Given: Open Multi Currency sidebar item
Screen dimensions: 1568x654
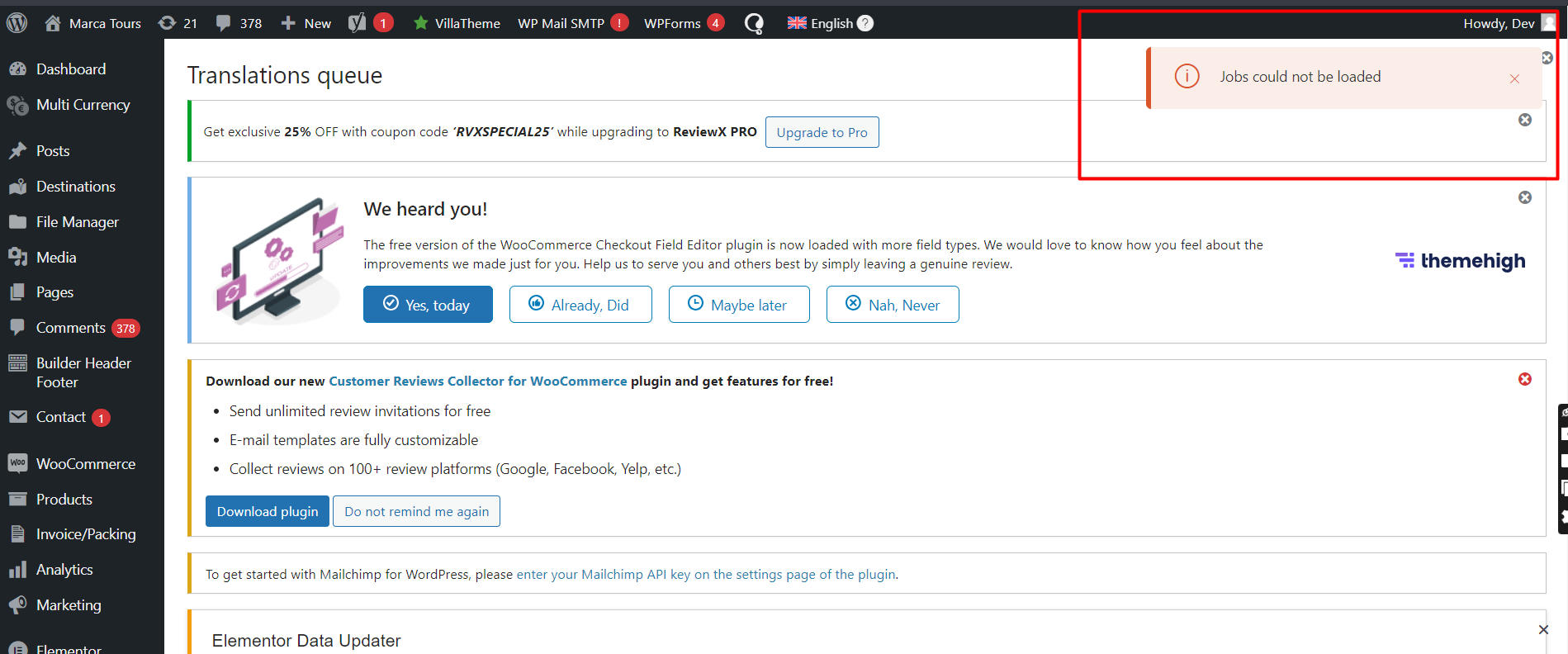Looking at the screenshot, I should coord(83,105).
